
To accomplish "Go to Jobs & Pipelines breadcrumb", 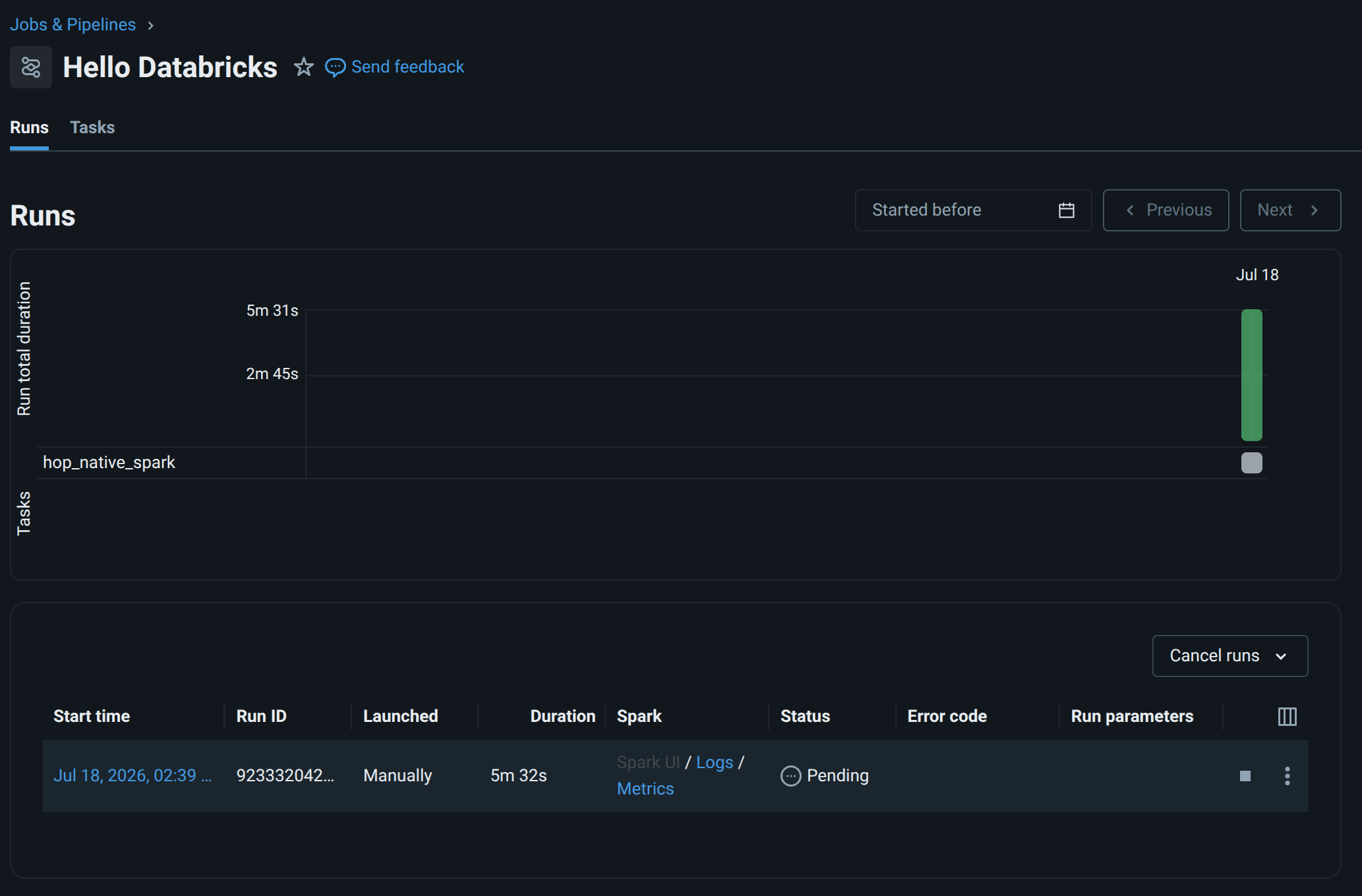I will (73, 25).
